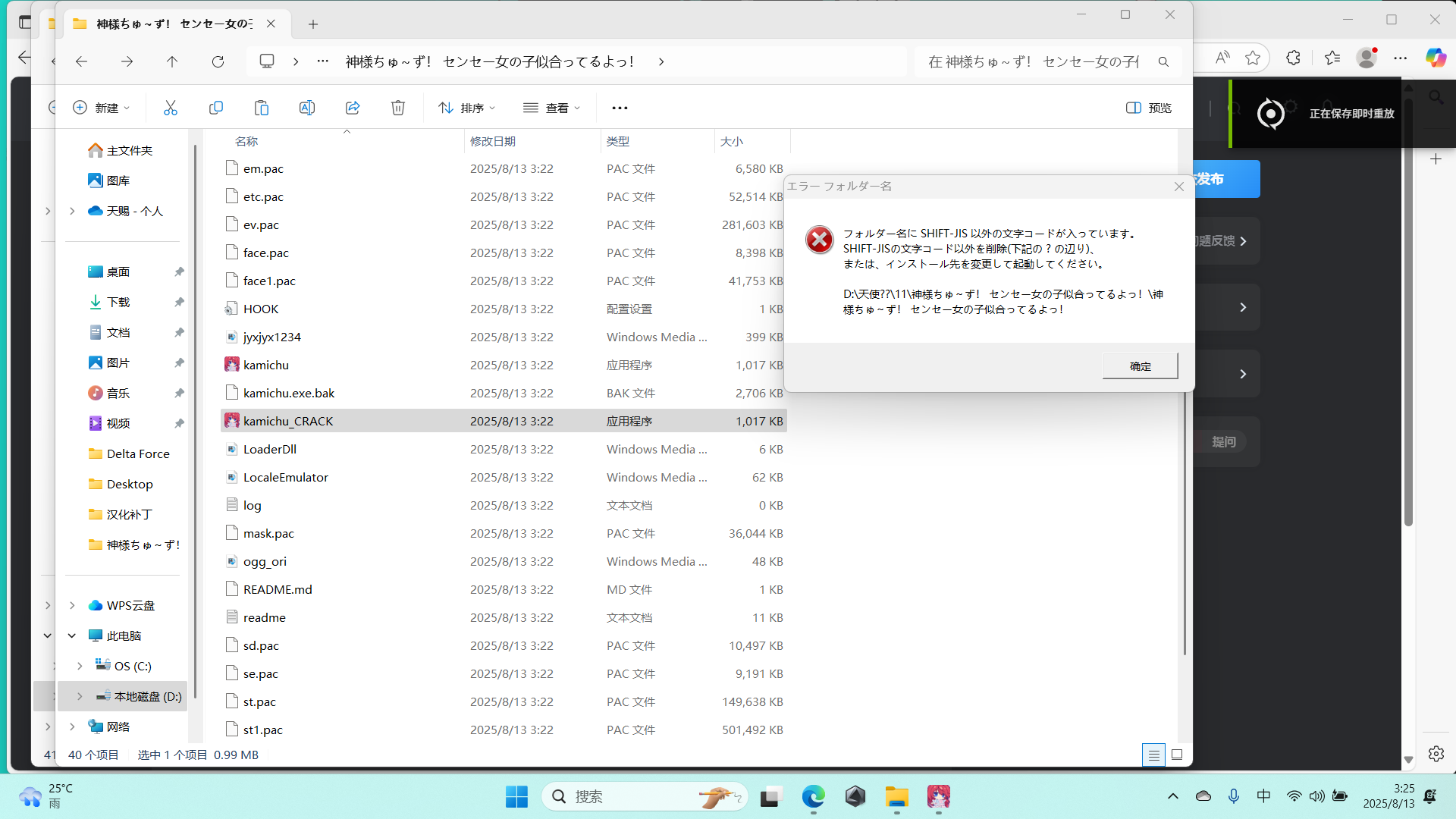This screenshot has height=819, width=1456.
Task: Click the up-one-level arrow icon
Action: (172, 61)
